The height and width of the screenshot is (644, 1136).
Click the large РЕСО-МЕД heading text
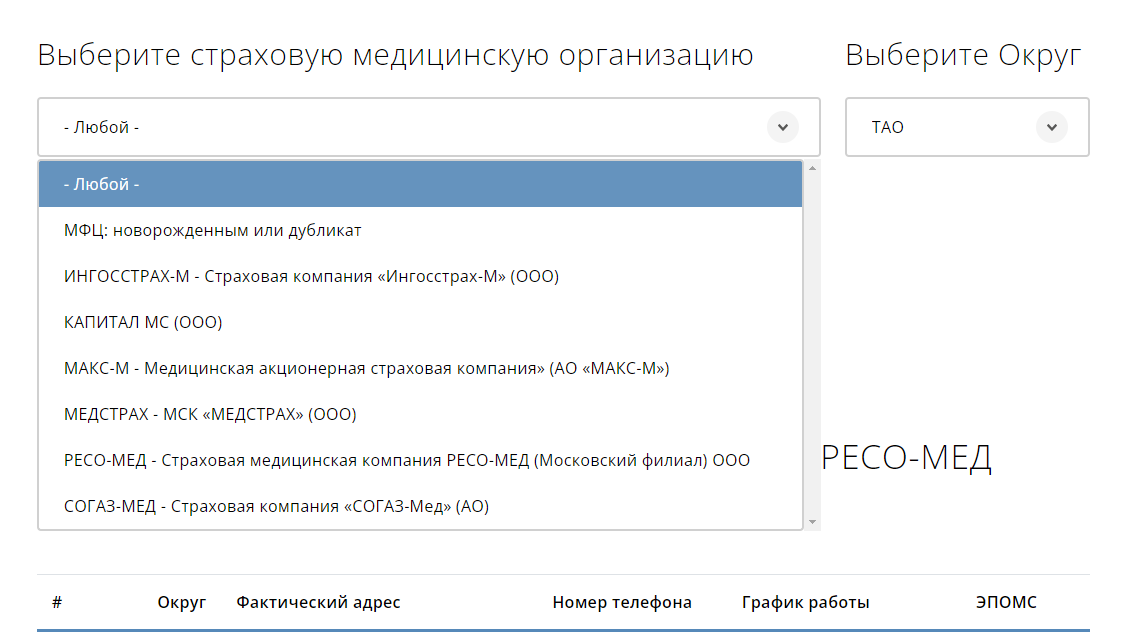[906, 457]
